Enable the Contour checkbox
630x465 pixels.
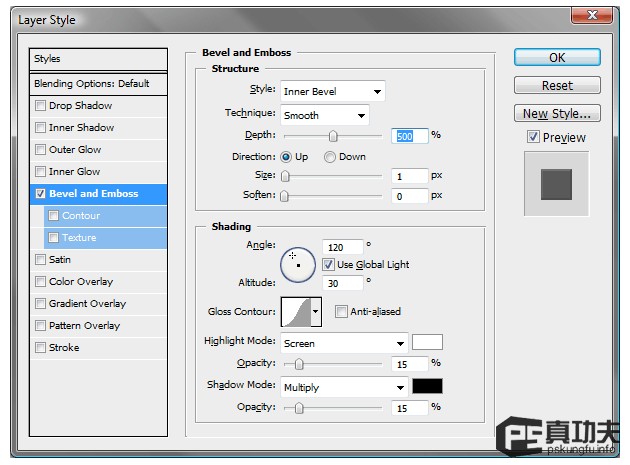pyautogui.click(x=53, y=216)
